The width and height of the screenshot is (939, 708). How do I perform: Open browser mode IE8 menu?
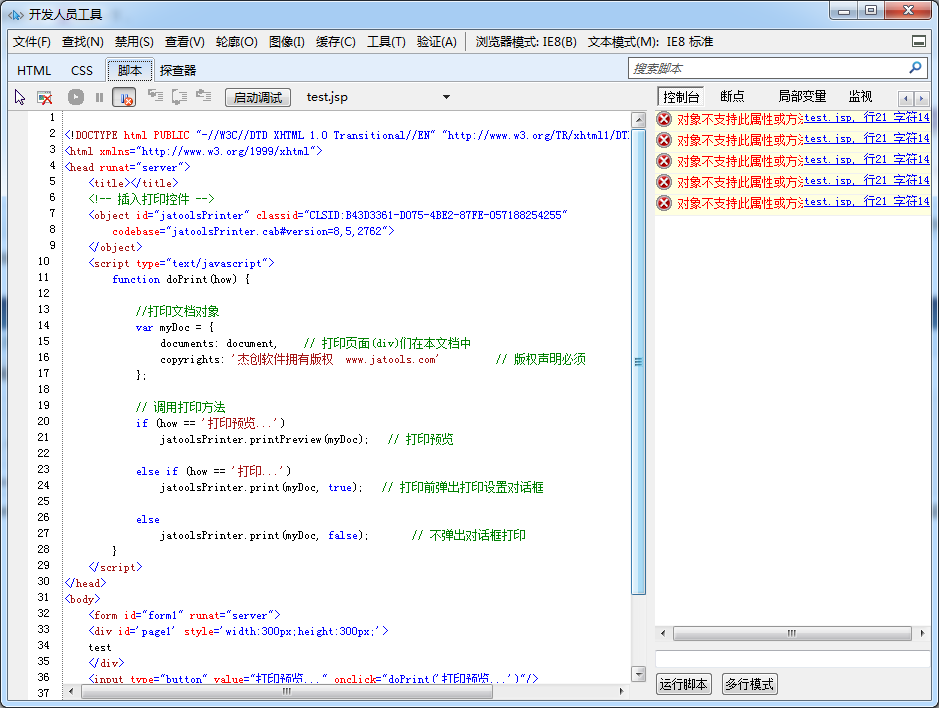526,42
